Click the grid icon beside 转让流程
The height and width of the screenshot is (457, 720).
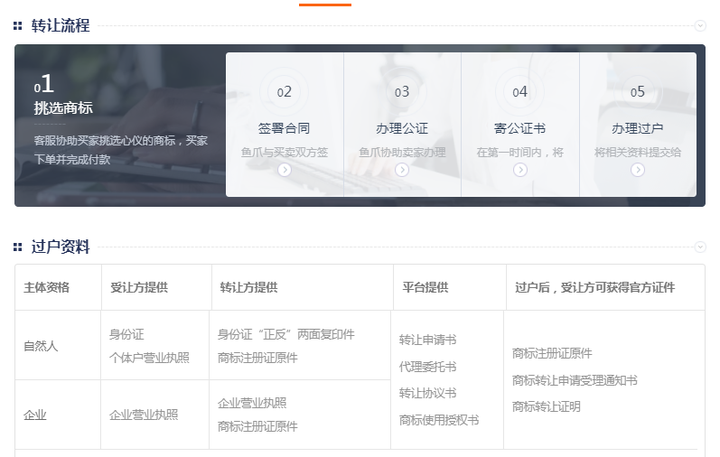pos(17,26)
